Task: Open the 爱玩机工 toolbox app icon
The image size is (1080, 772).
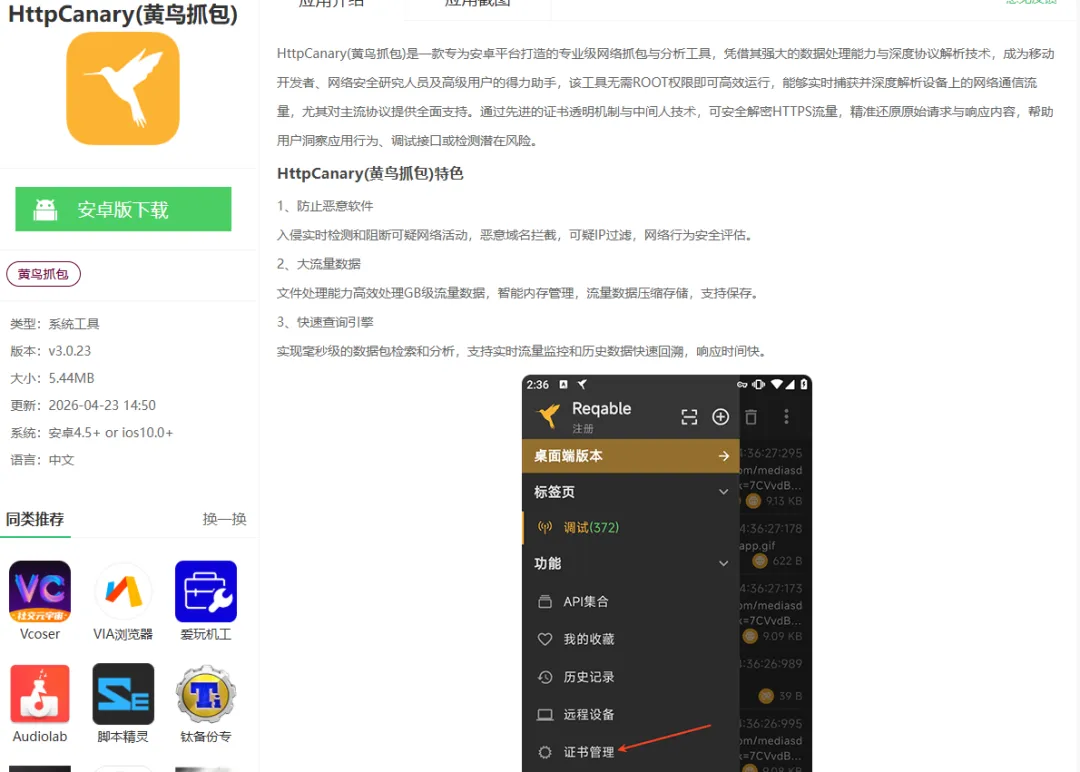Action: click(206, 592)
